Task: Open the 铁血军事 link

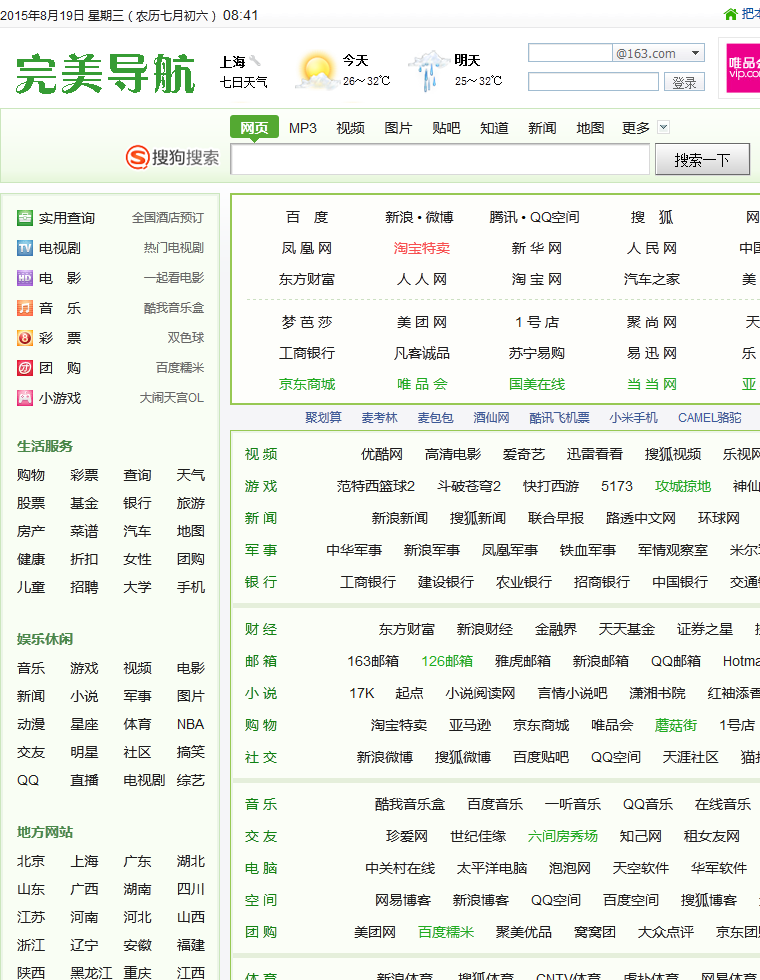Action: (x=588, y=550)
